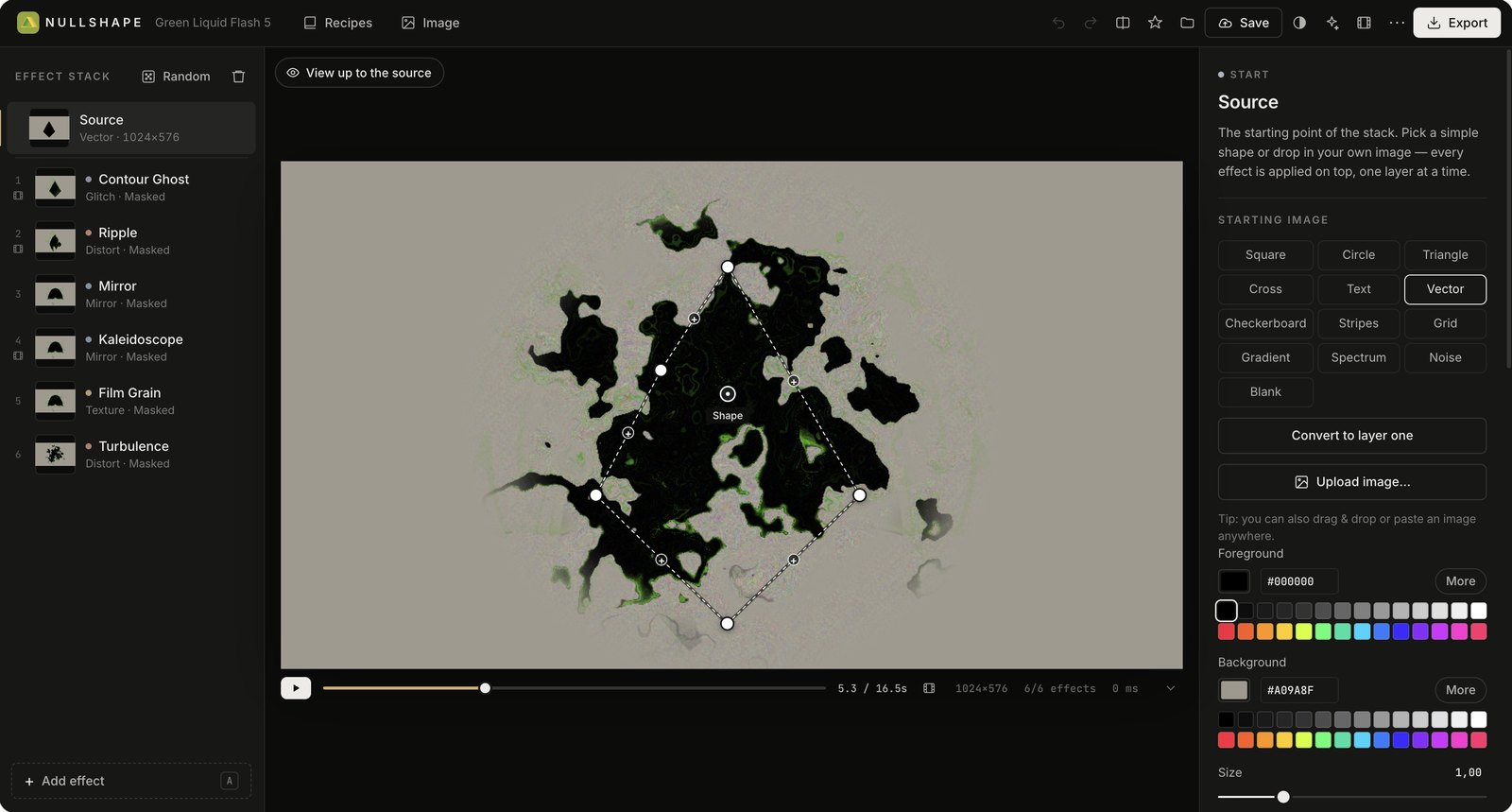Click Add effect
Image resolution: width=1512 pixels, height=812 pixels.
pyautogui.click(x=131, y=781)
